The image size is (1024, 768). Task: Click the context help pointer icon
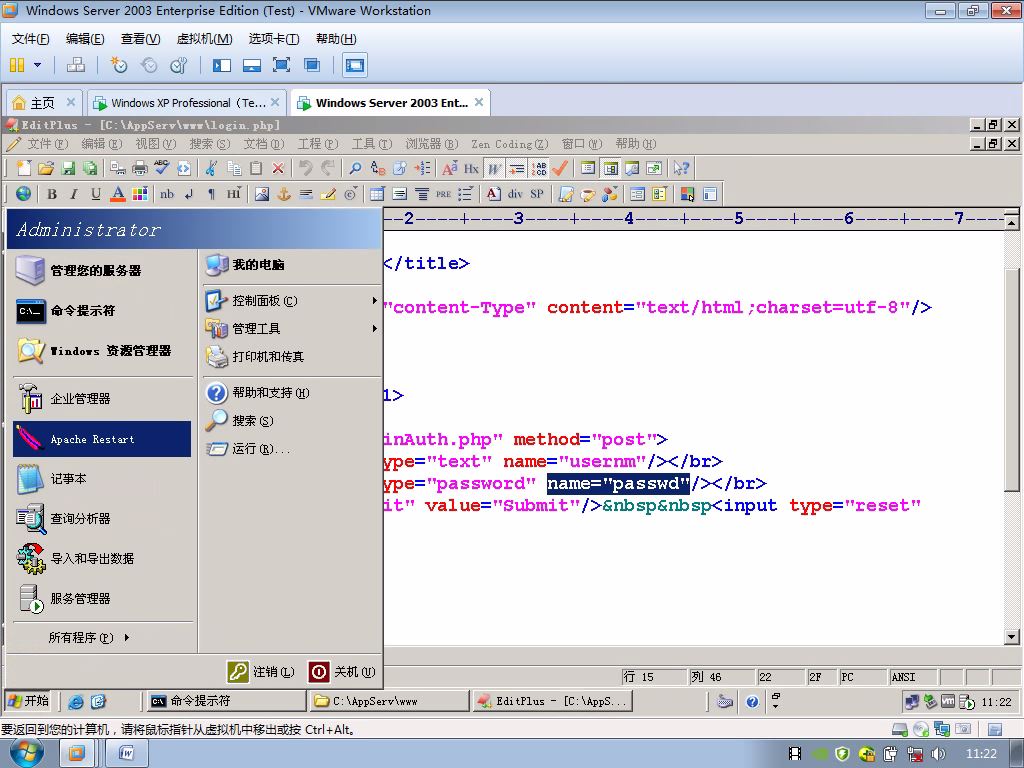pyautogui.click(x=681, y=168)
